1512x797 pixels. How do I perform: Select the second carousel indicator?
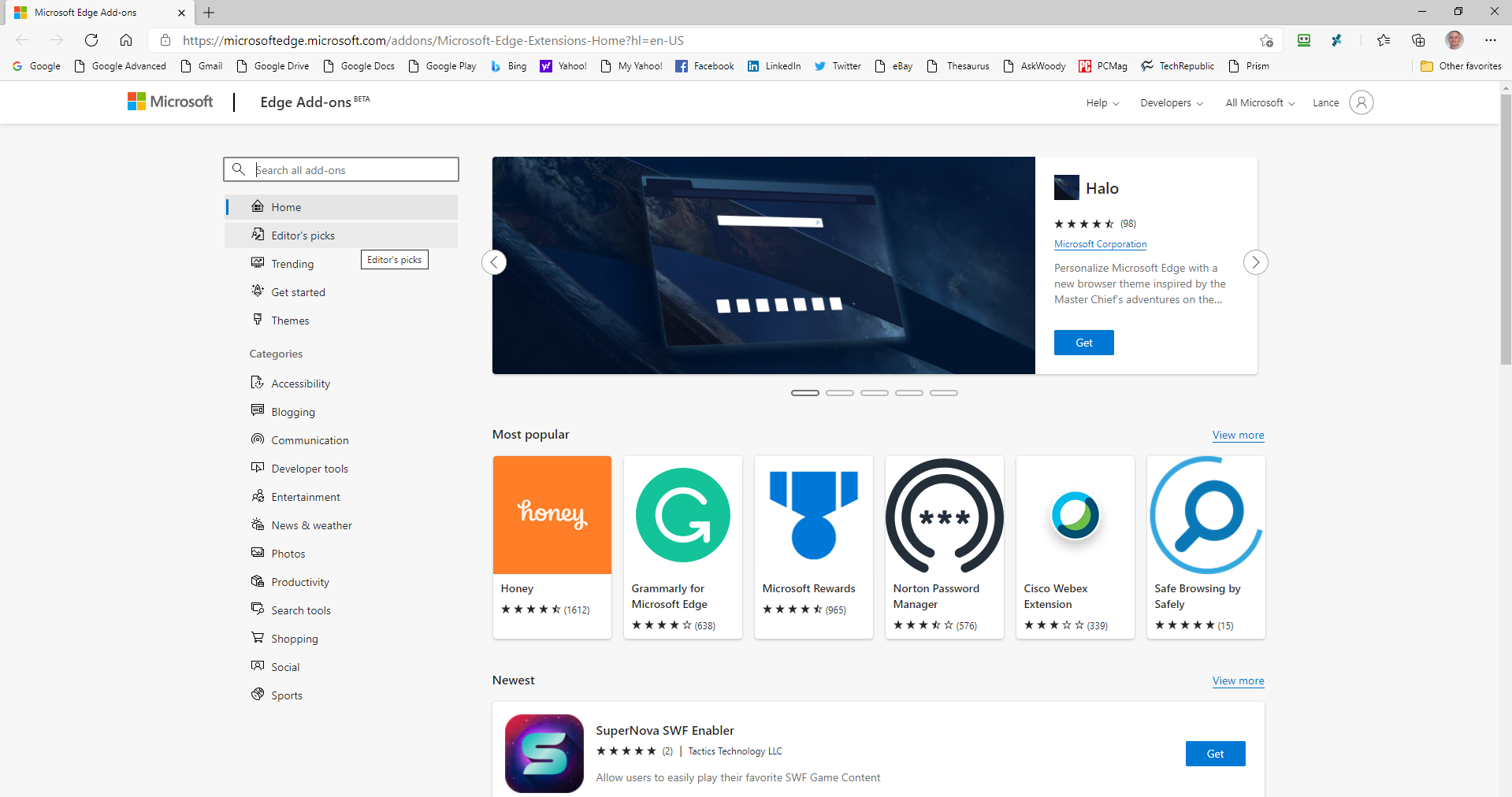point(840,392)
